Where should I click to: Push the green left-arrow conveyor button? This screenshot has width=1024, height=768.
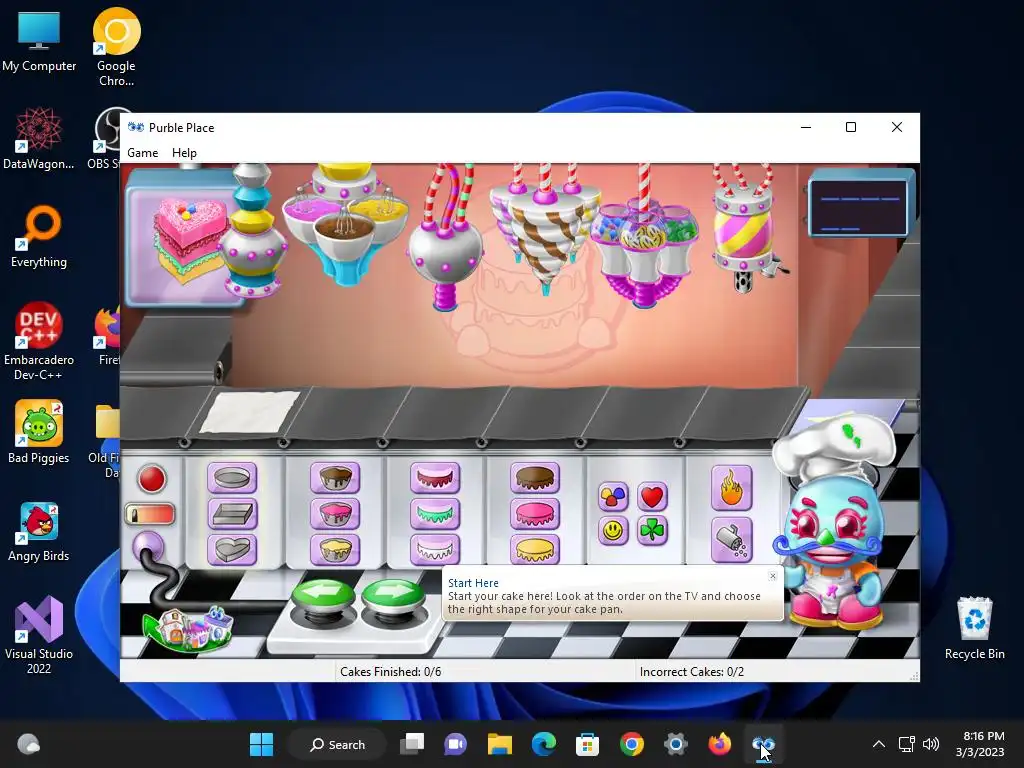tap(323, 596)
